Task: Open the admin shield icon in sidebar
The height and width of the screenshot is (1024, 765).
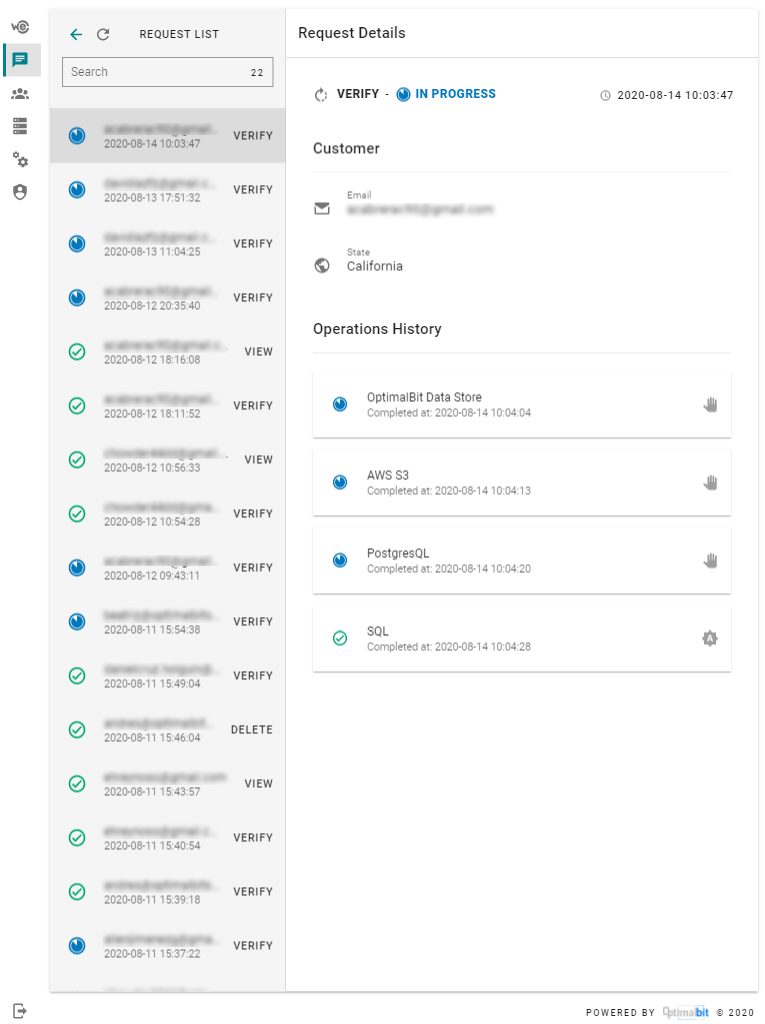Action: click(x=20, y=192)
